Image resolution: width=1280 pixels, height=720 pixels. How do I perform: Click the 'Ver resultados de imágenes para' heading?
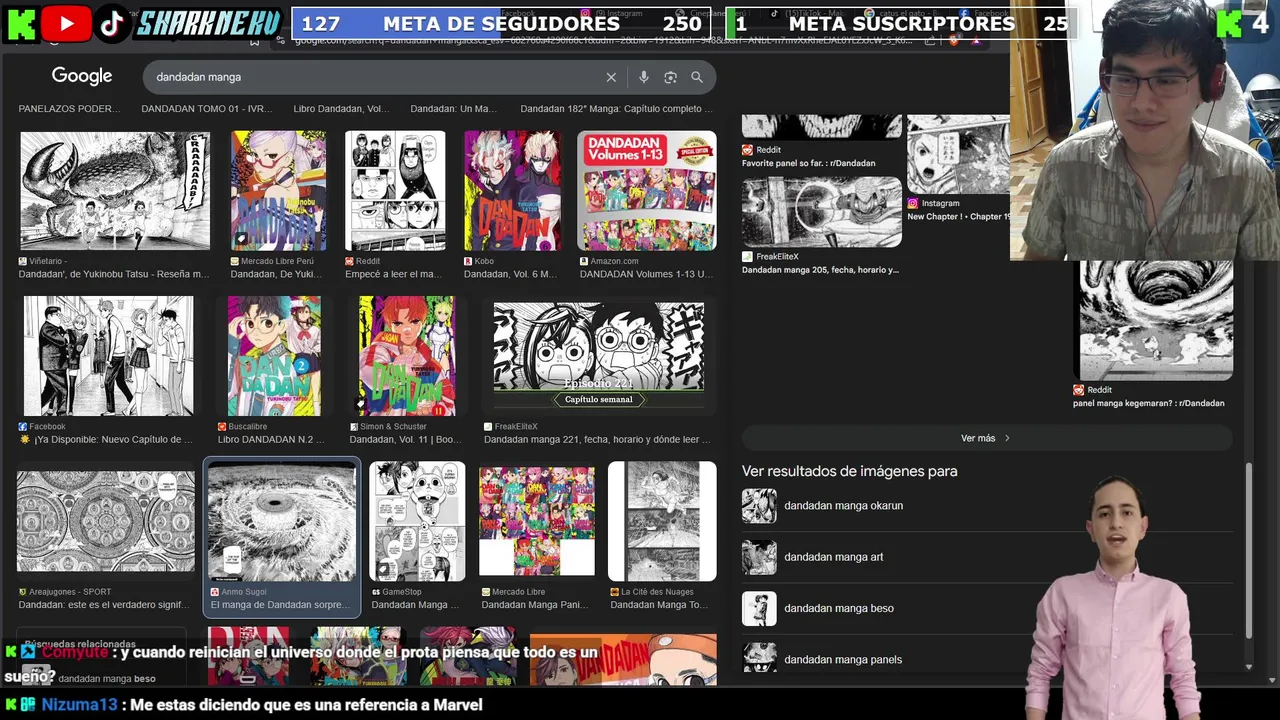click(x=849, y=471)
